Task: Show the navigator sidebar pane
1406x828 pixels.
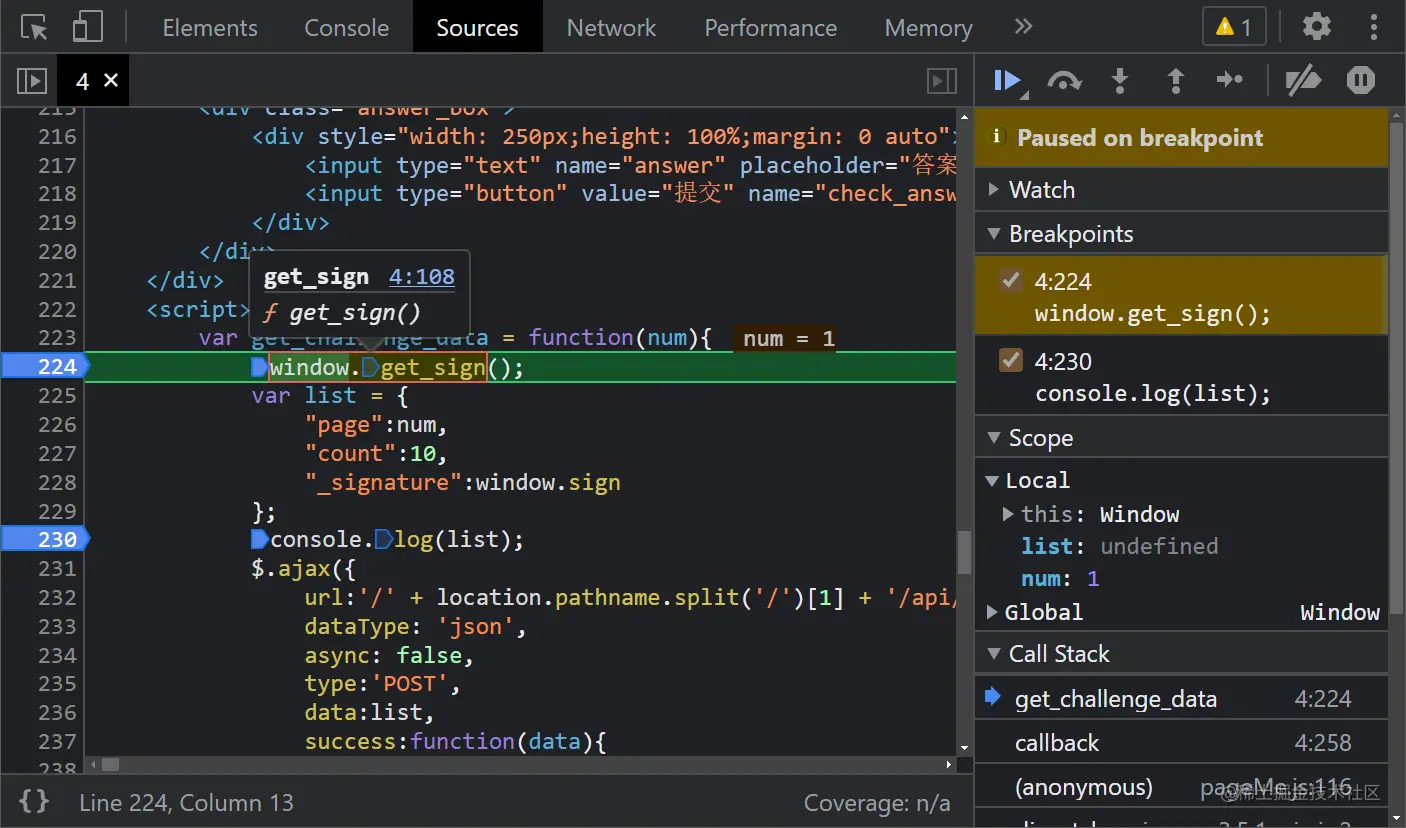Action: pyautogui.click(x=32, y=81)
